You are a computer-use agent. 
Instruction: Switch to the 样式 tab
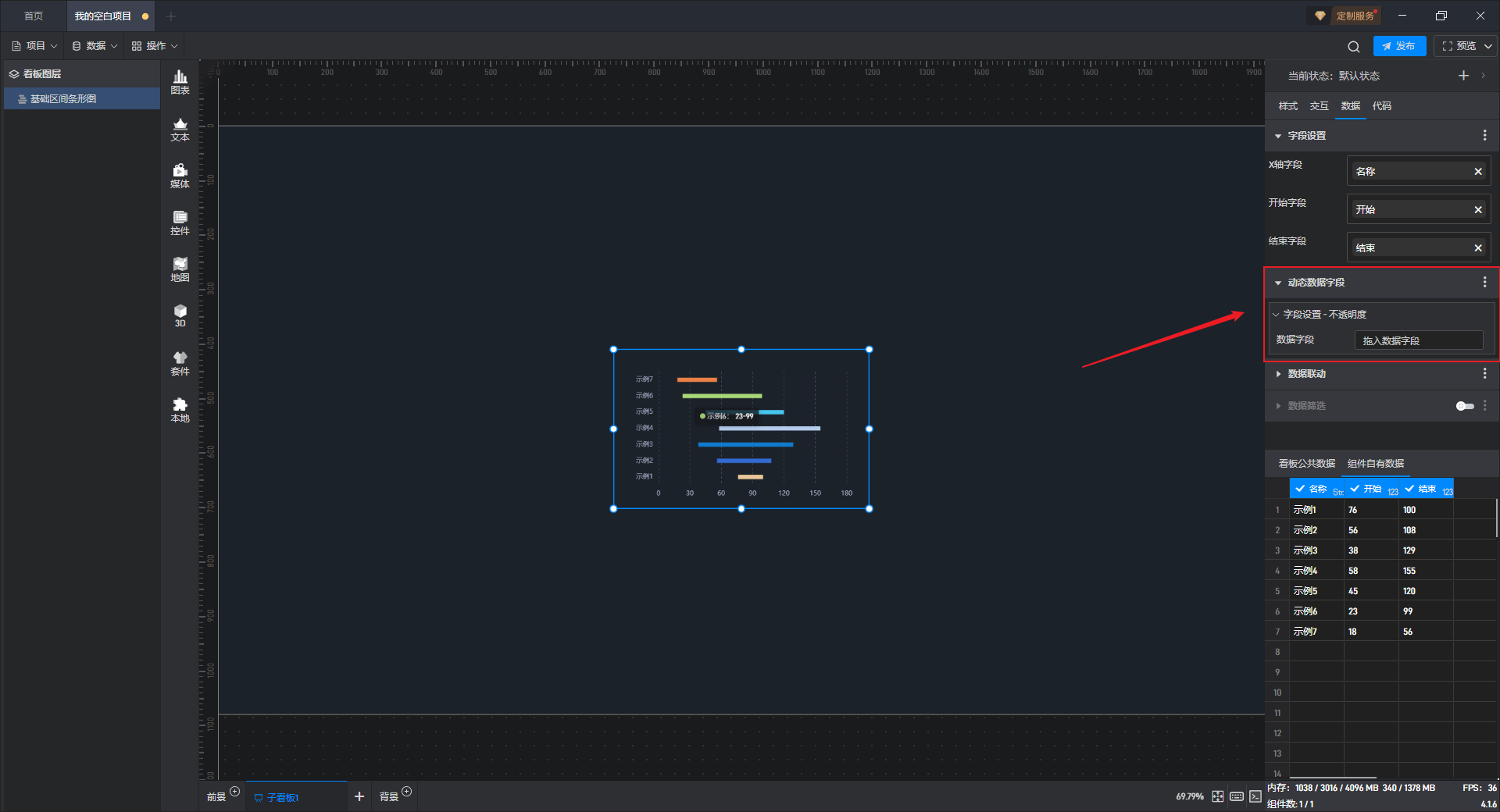coord(1287,106)
